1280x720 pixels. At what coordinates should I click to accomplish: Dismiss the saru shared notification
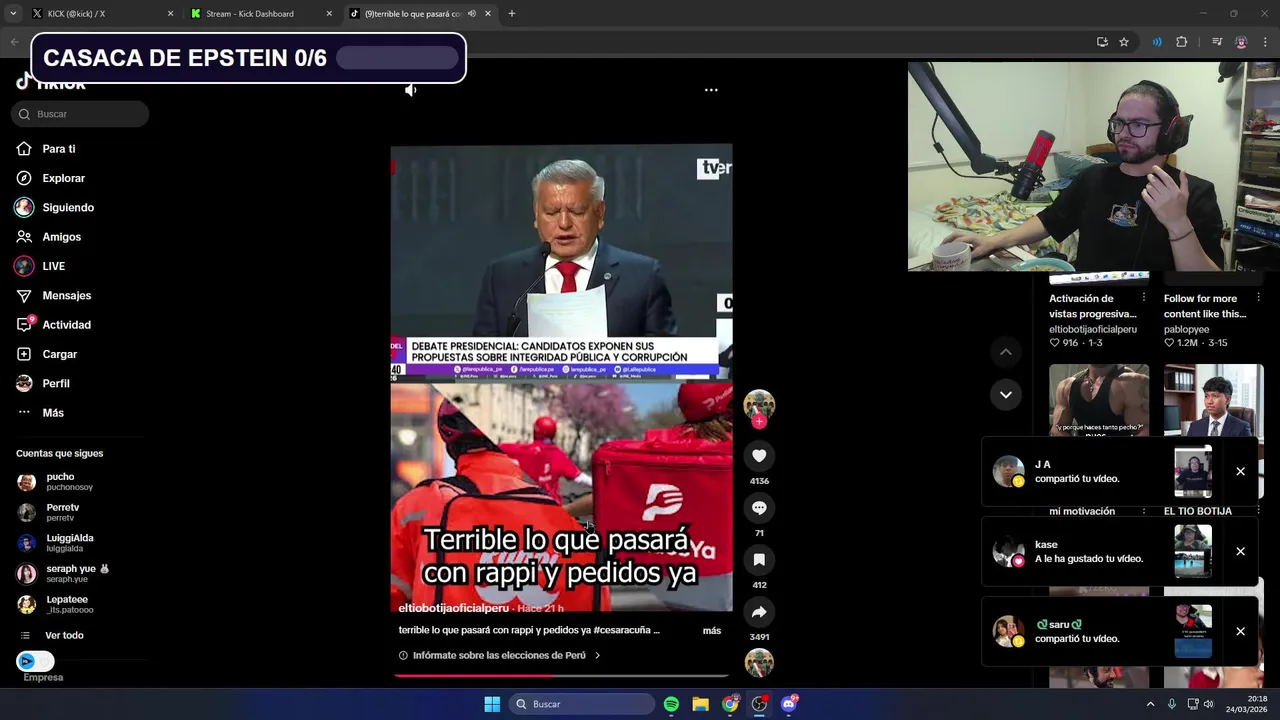coord(1240,632)
